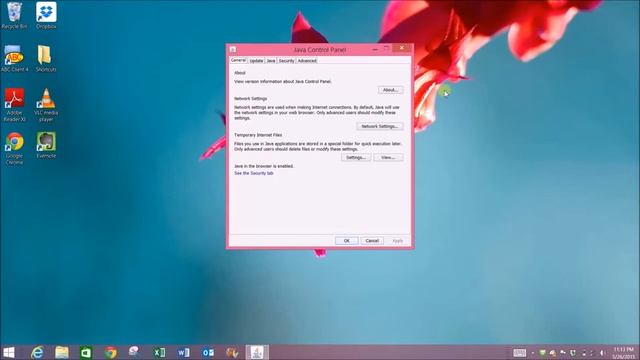
Task: Click the taskbar clock and date
Action: [624, 353]
